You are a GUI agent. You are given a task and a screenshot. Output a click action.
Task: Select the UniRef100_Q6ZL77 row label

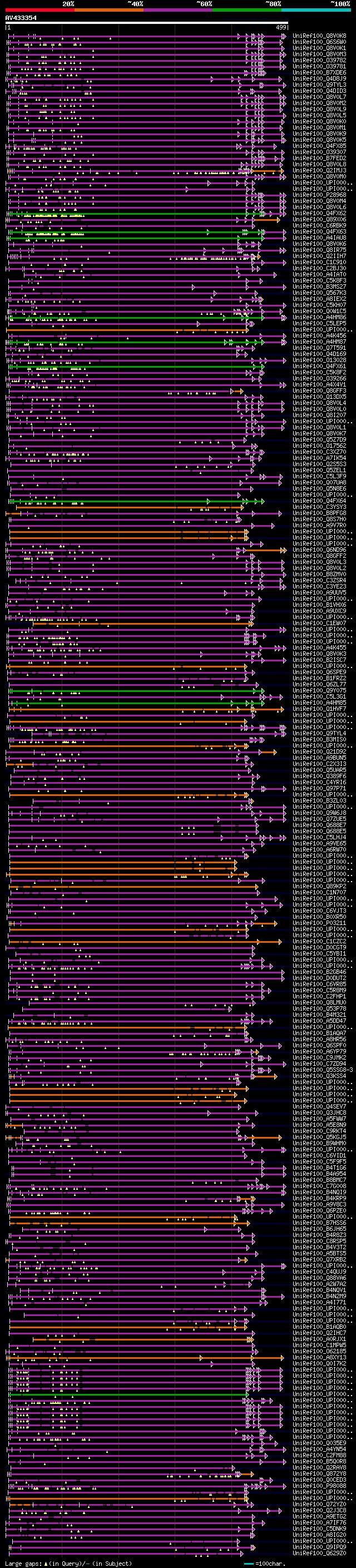[x=319, y=684]
